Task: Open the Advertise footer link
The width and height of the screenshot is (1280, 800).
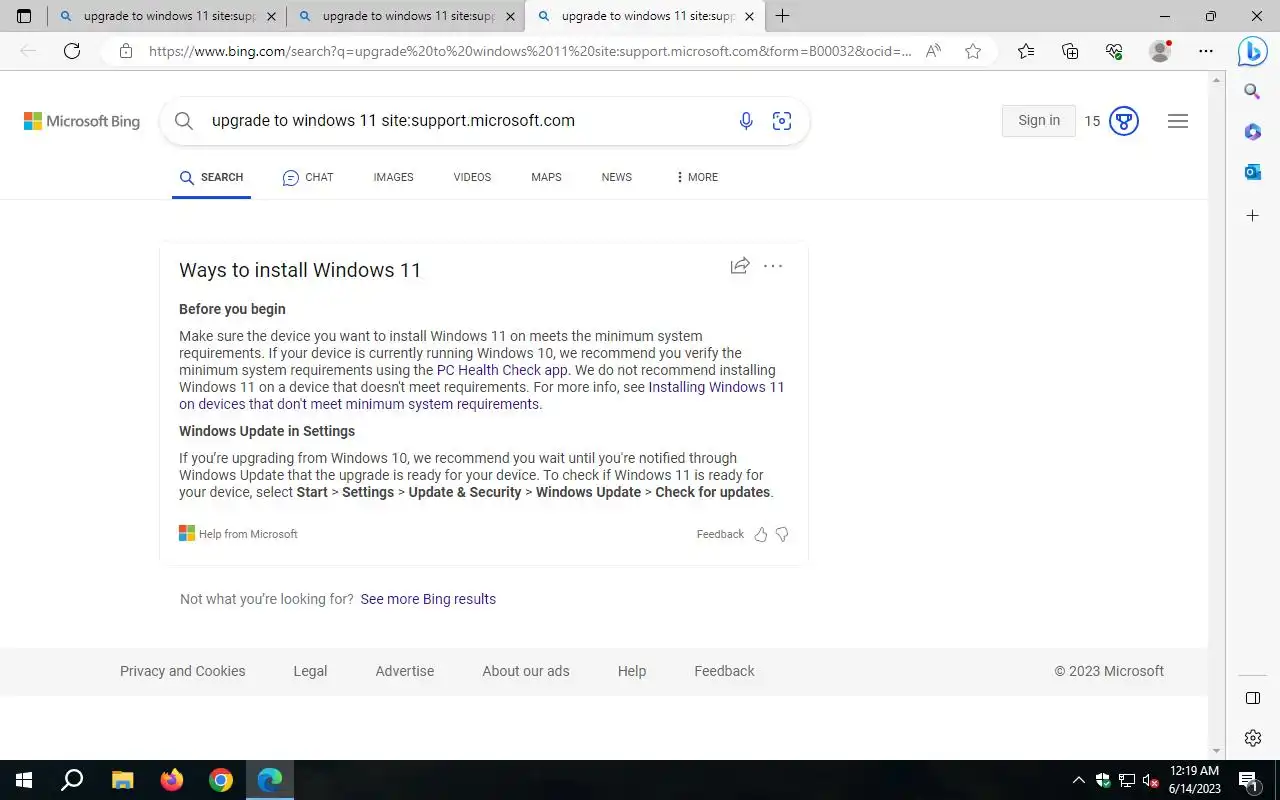Action: coord(405,671)
